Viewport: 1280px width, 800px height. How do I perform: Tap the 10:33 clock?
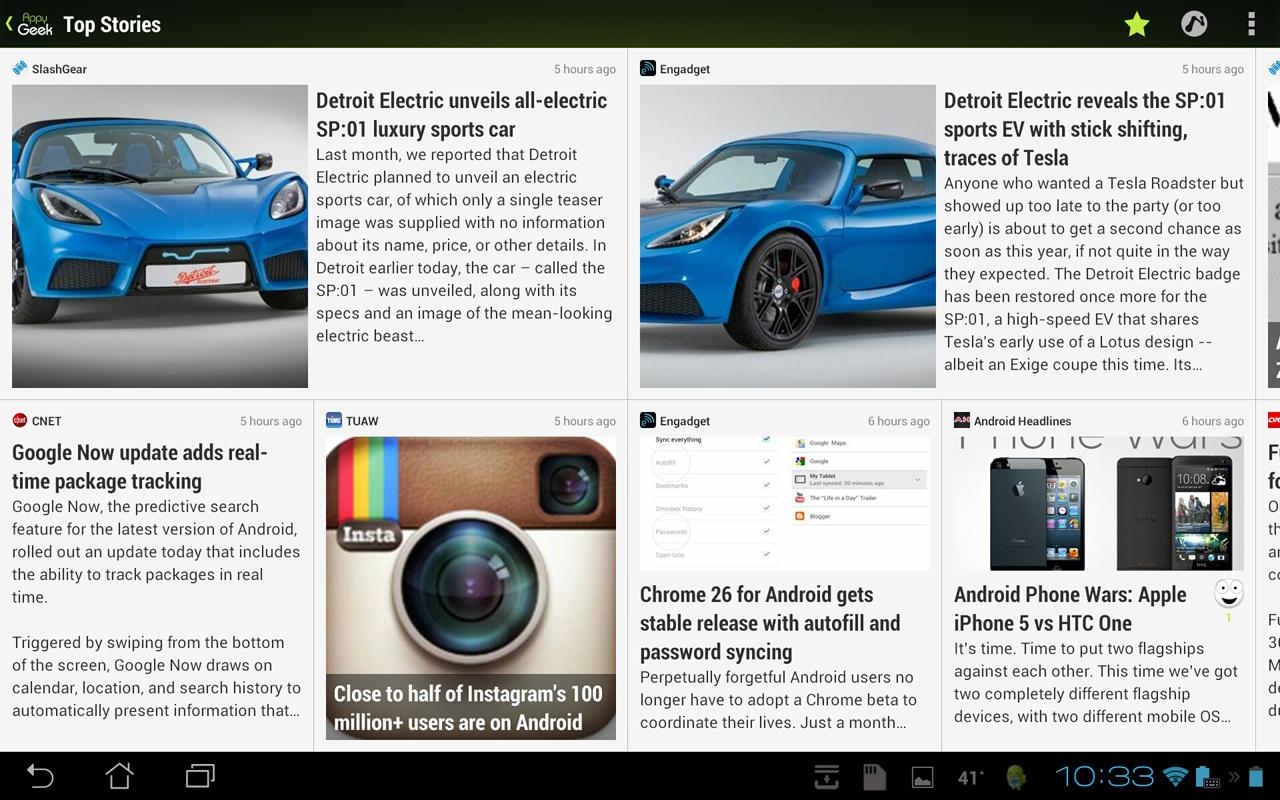1104,776
